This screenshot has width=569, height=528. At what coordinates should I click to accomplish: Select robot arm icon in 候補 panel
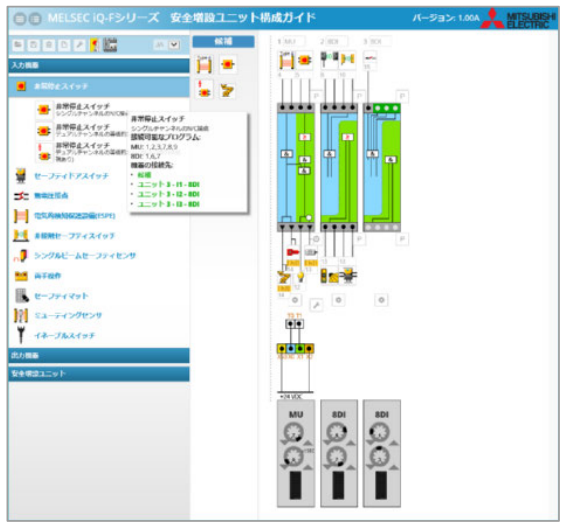[x=228, y=90]
